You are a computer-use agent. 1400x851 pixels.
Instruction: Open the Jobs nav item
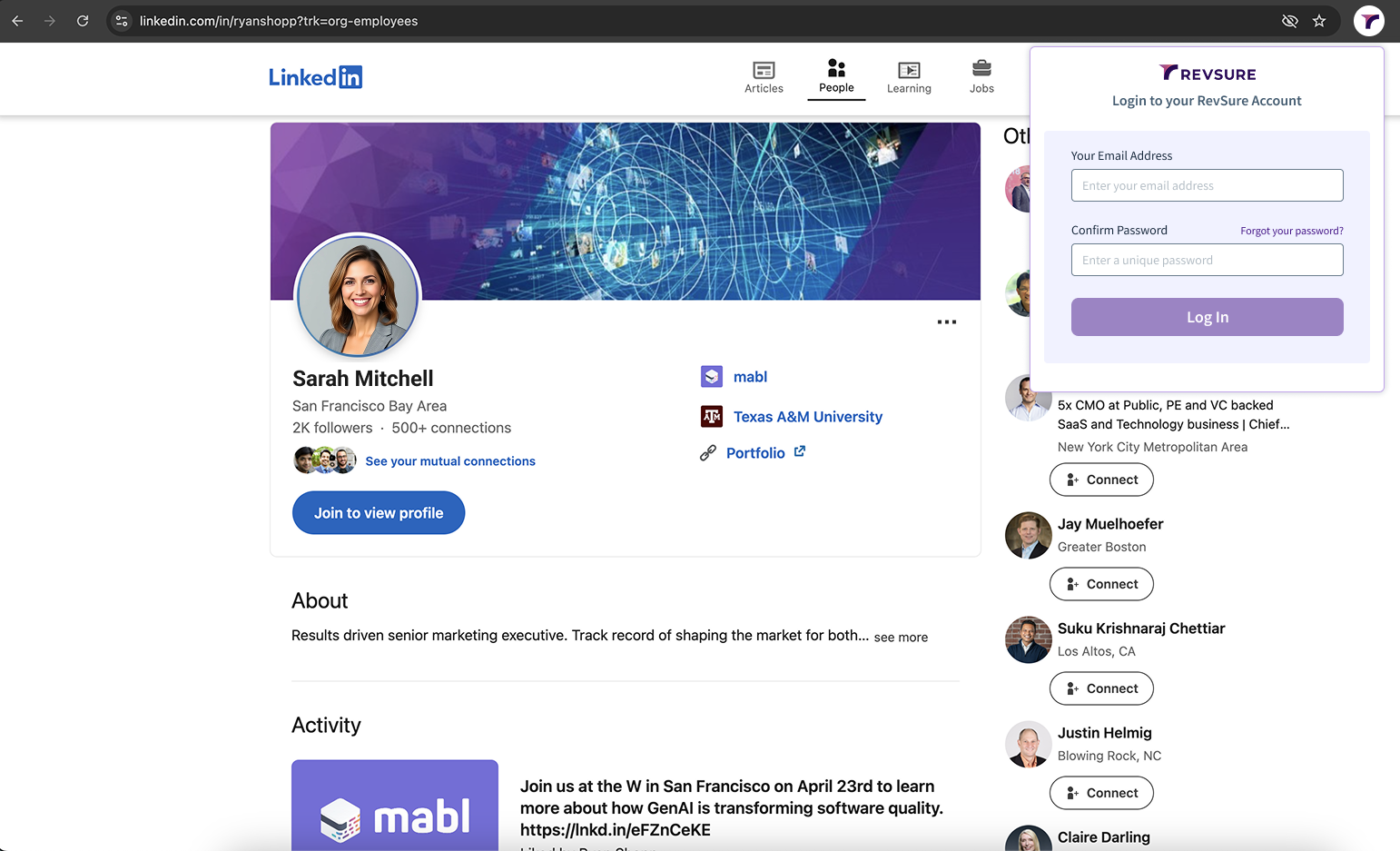tap(981, 78)
